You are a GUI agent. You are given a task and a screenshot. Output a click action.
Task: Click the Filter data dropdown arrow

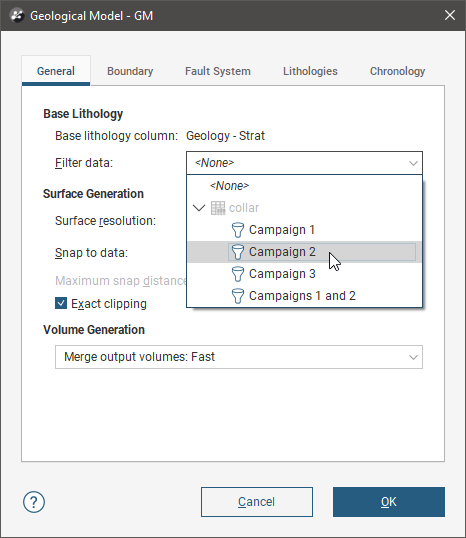point(413,163)
